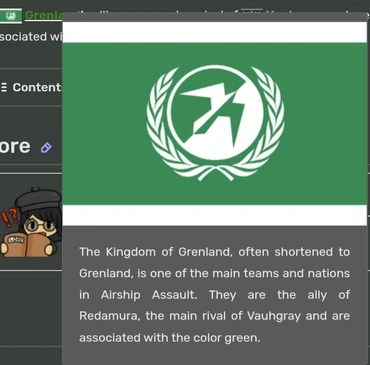Image resolution: width=370 pixels, height=365 pixels.
Task: Click the large Grenland flag image in popup
Action: coord(215,124)
